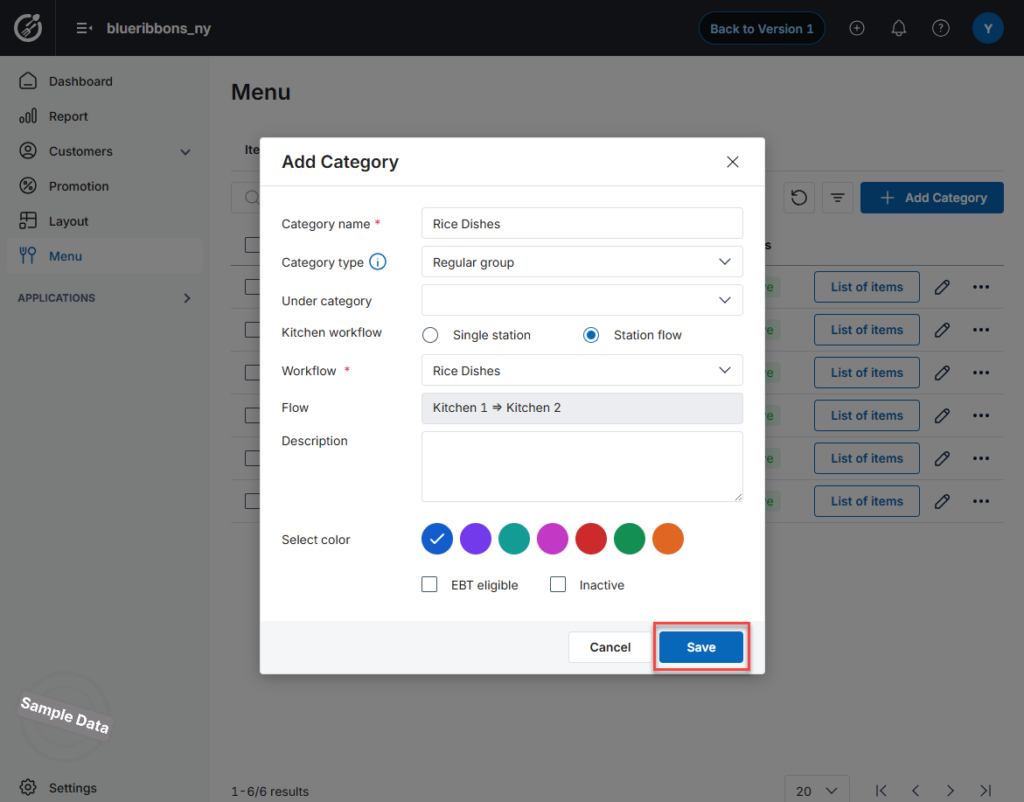Viewport: 1024px width, 802px height.
Task: Select the blue color swatch
Action: 437,539
